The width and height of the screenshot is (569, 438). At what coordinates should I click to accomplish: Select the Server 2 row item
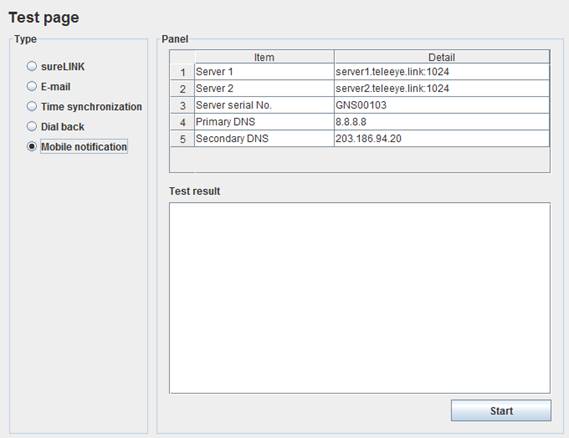point(264,88)
